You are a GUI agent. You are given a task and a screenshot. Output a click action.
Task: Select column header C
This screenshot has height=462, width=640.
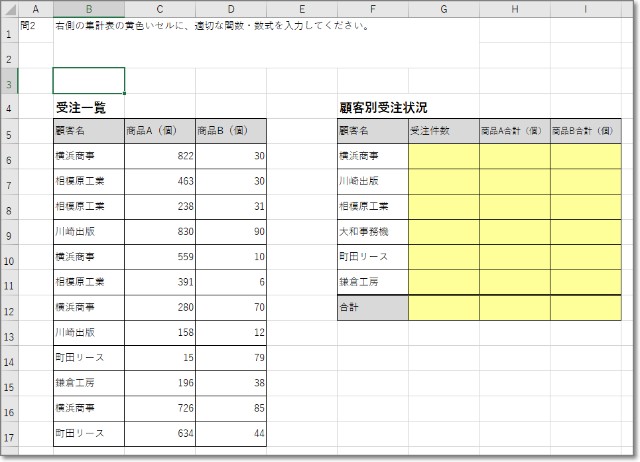160,9
